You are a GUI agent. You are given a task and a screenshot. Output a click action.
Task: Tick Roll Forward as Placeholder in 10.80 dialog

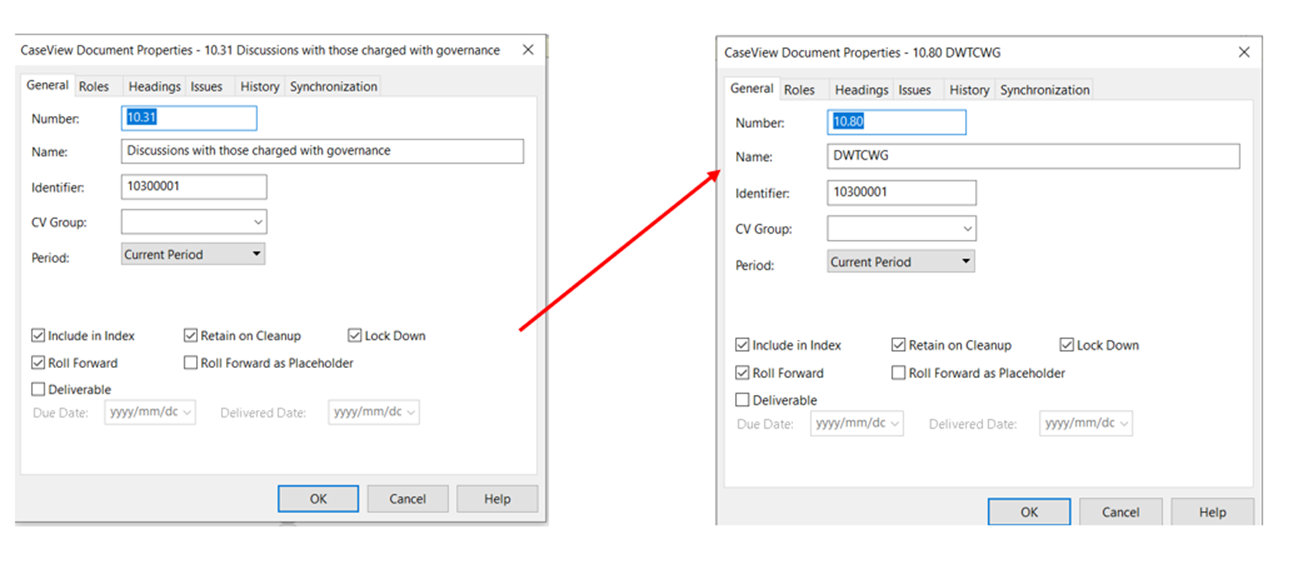coord(899,373)
